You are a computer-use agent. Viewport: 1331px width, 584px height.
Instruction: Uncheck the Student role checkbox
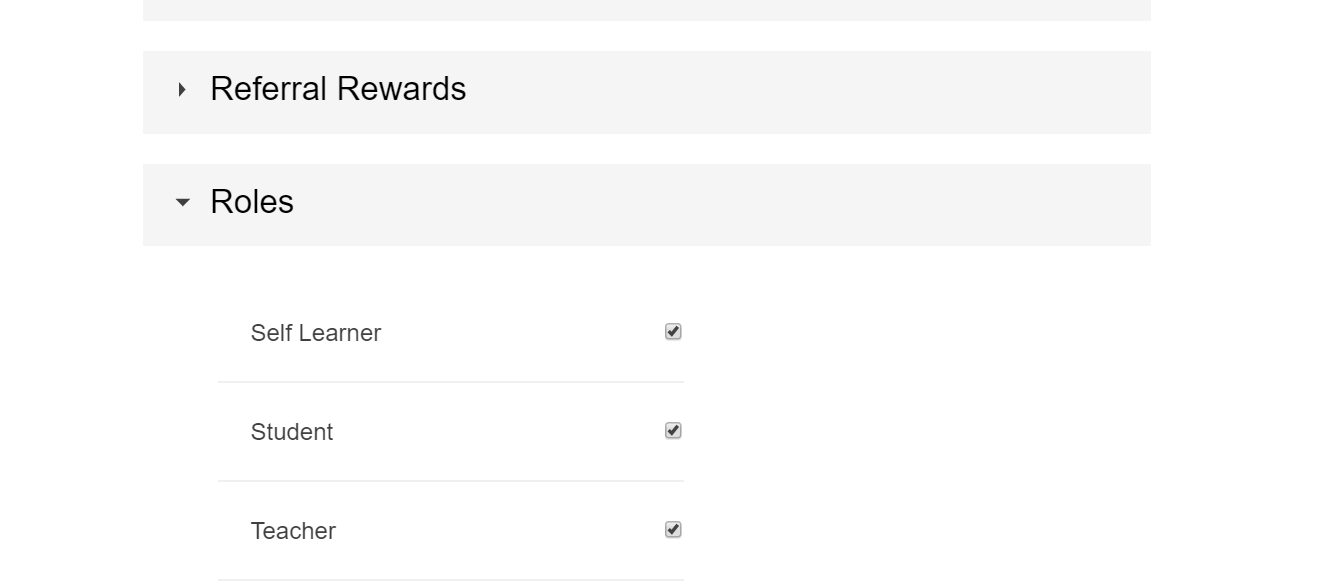coord(673,430)
